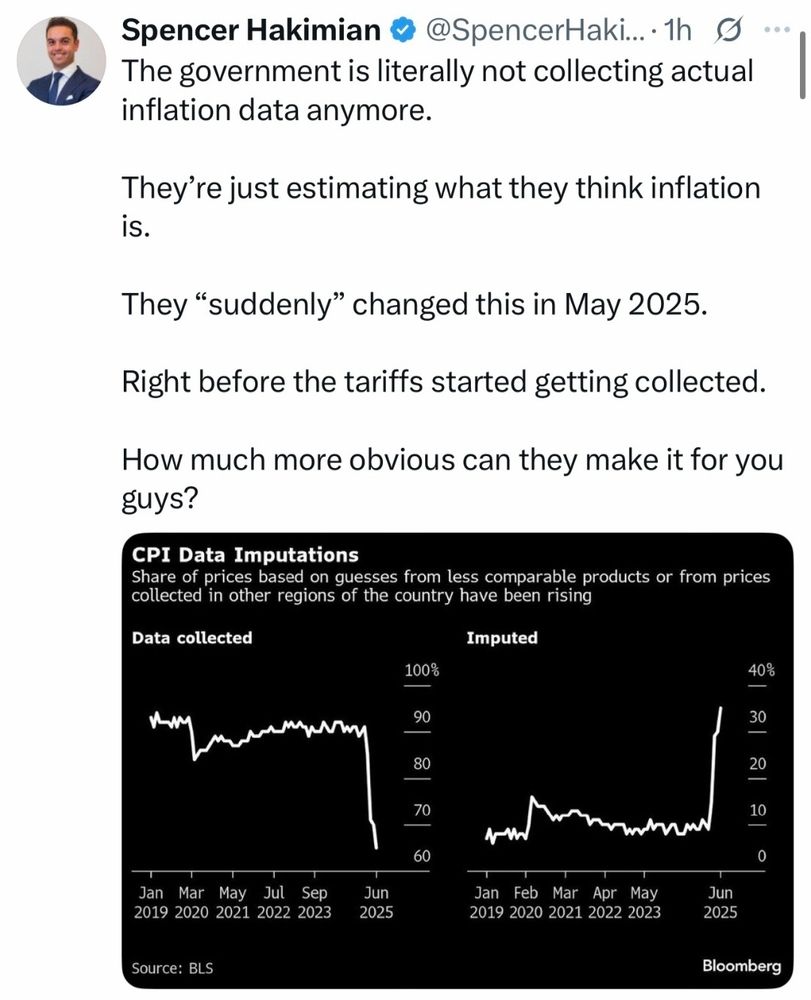Click the Bloomberg logo in the chart corner
The image size is (811, 1000).
[742, 966]
